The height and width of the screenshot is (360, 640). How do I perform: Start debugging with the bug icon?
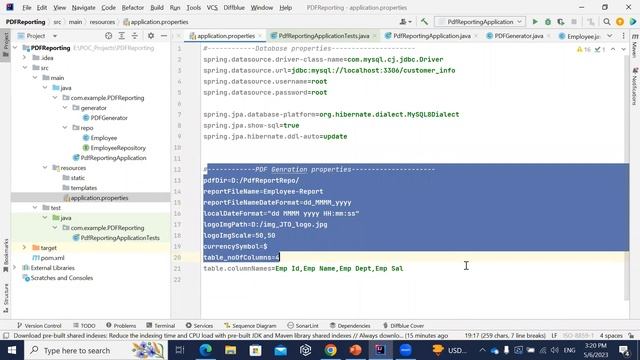[548, 22]
